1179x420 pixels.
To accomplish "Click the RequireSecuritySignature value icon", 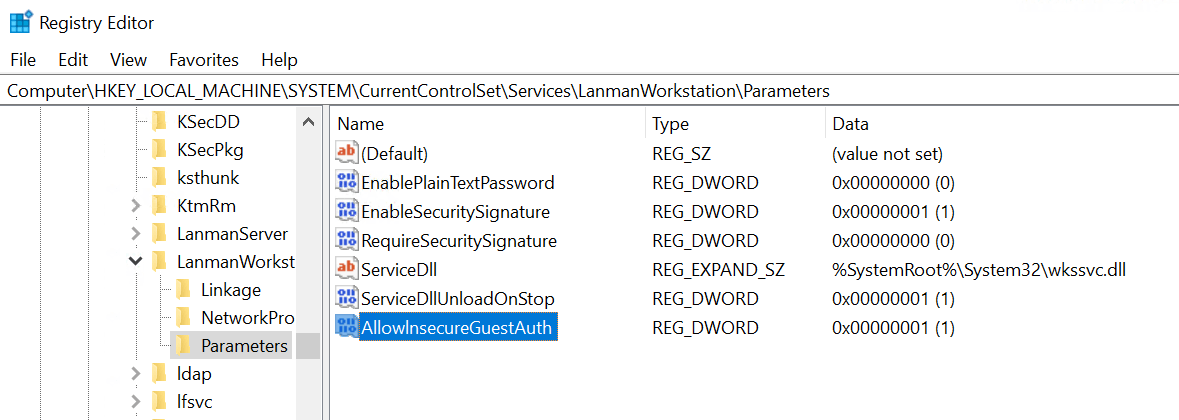I will (347, 241).
